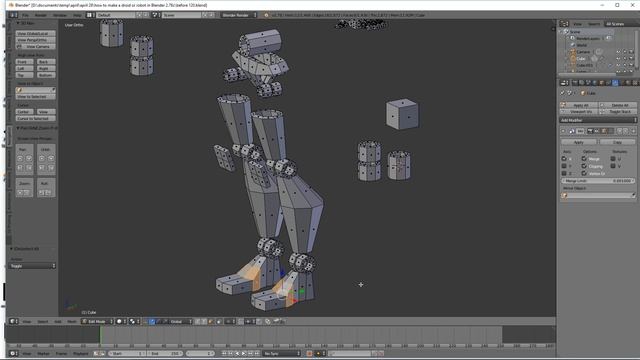This screenshot has height=360, width=640.
Task: Click View Global/Local button
Action: click(x=36, y=33)
